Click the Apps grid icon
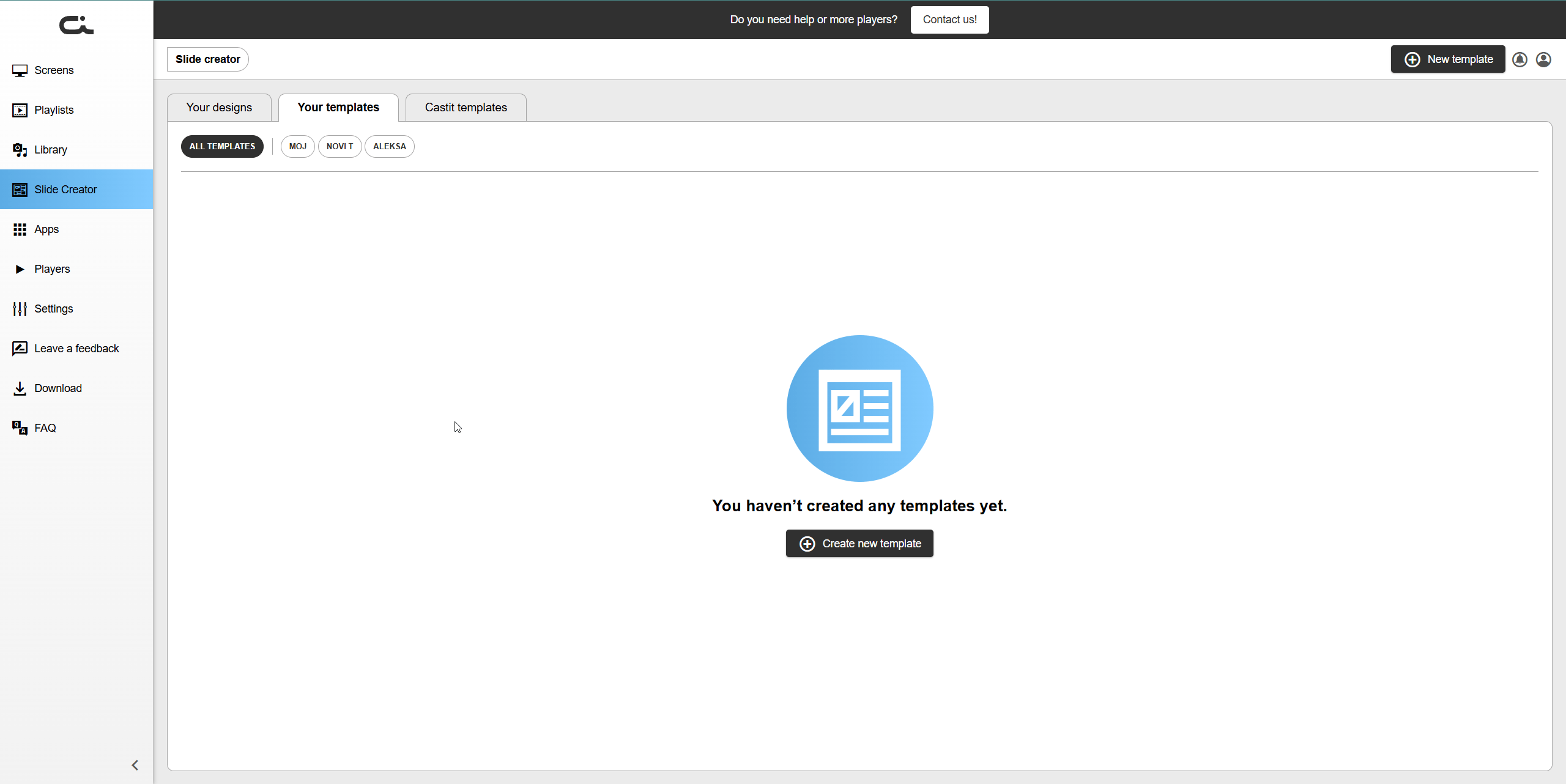 (20, 229)
